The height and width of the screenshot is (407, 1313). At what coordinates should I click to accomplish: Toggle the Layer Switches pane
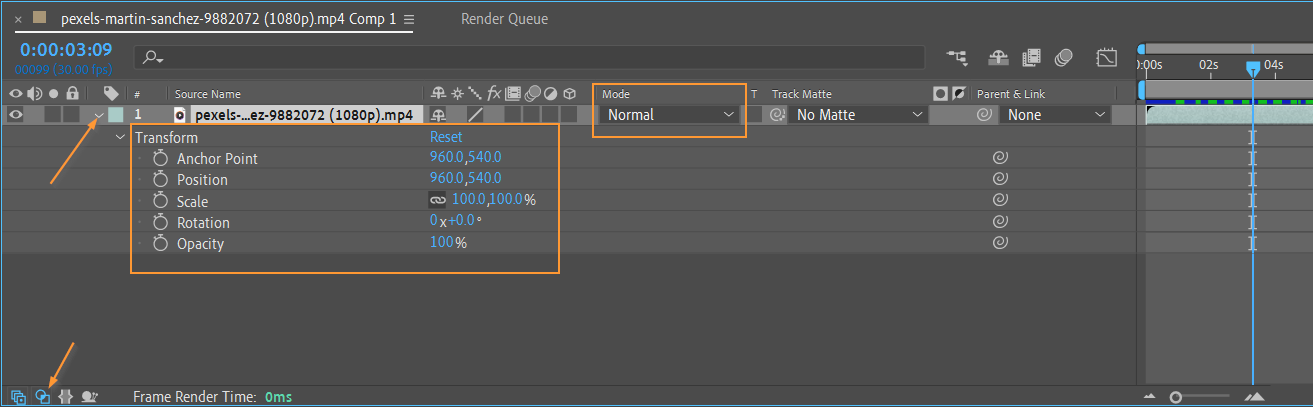point(19,396)
